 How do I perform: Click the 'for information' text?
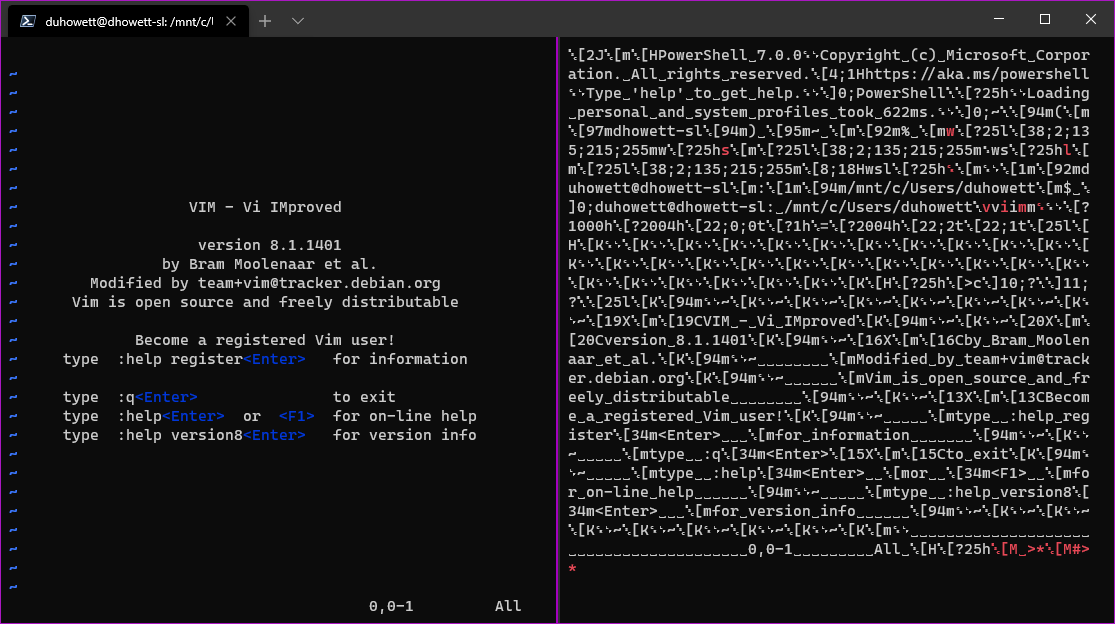tap(400, 359)
